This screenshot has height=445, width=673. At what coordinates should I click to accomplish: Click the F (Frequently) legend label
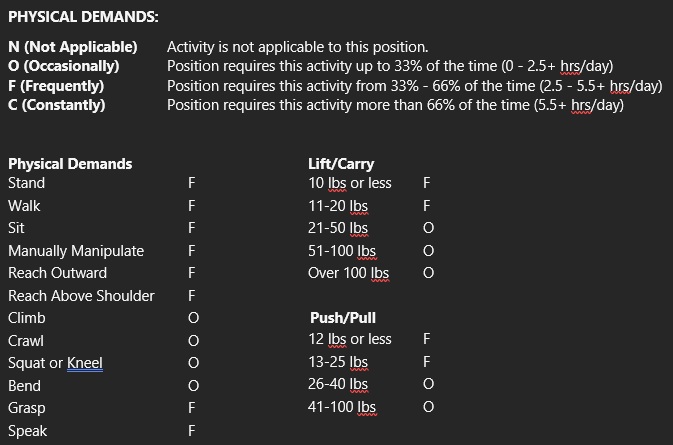[x=56, y=86]
